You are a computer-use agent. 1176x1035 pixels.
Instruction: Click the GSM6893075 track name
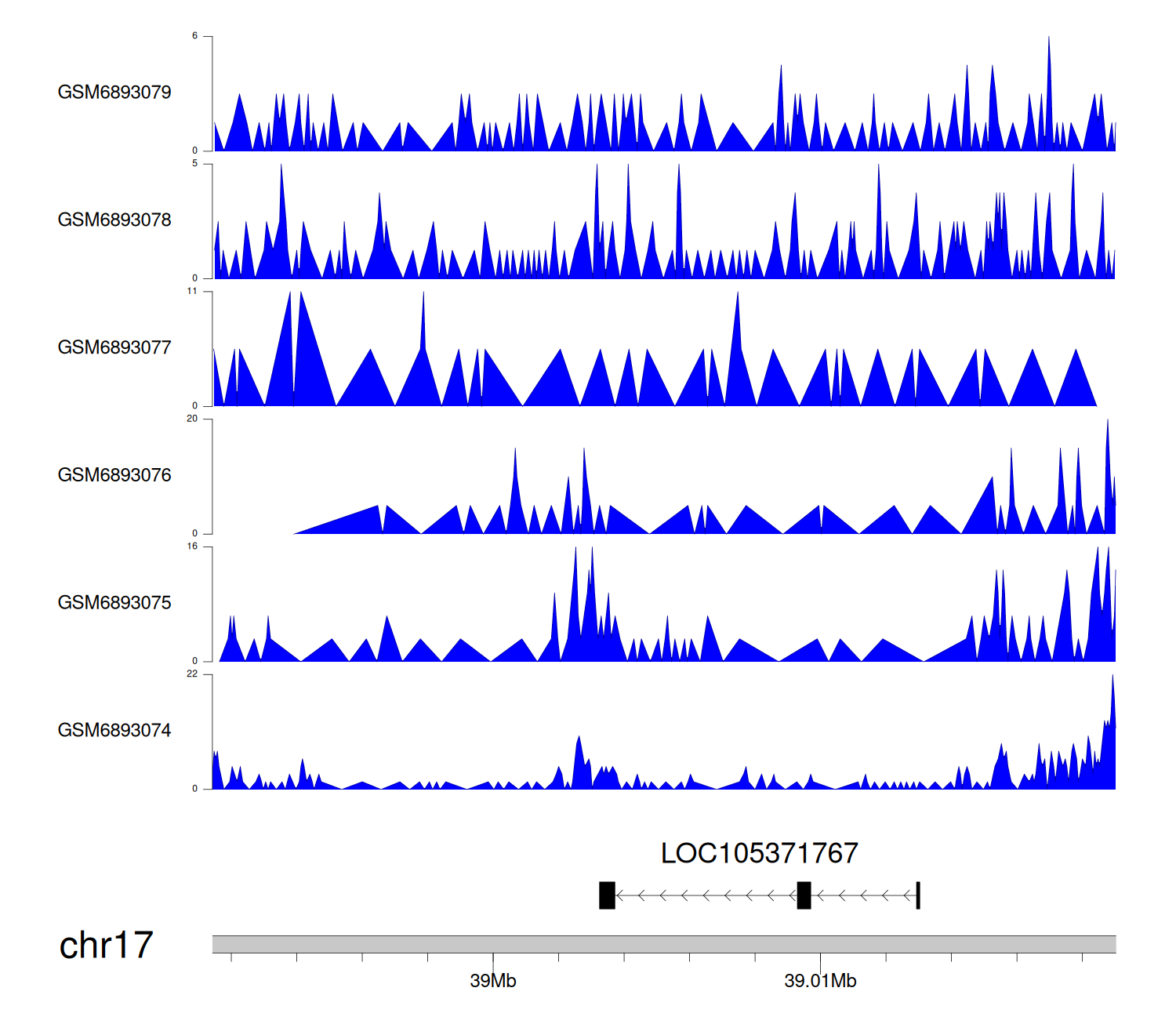tap(114, 603)
